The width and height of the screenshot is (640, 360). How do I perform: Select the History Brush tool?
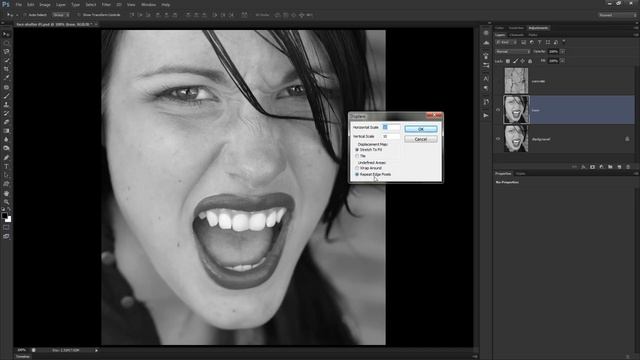click(6, 113)
